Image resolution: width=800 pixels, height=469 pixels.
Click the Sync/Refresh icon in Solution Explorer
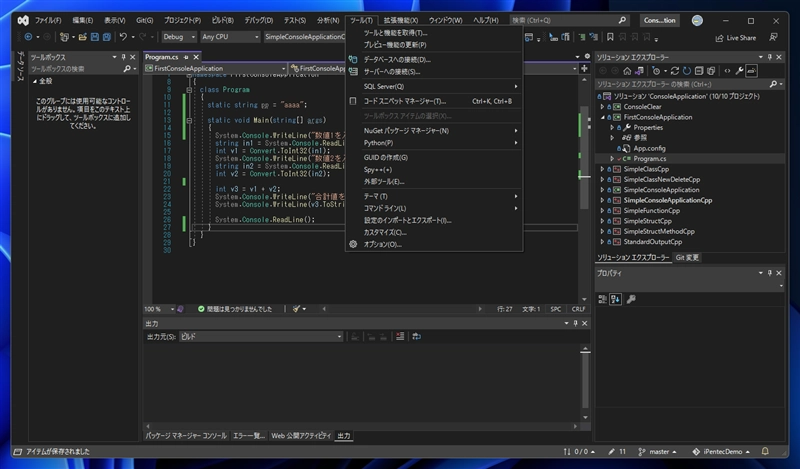pyautogui.click(x=675, y=71)
